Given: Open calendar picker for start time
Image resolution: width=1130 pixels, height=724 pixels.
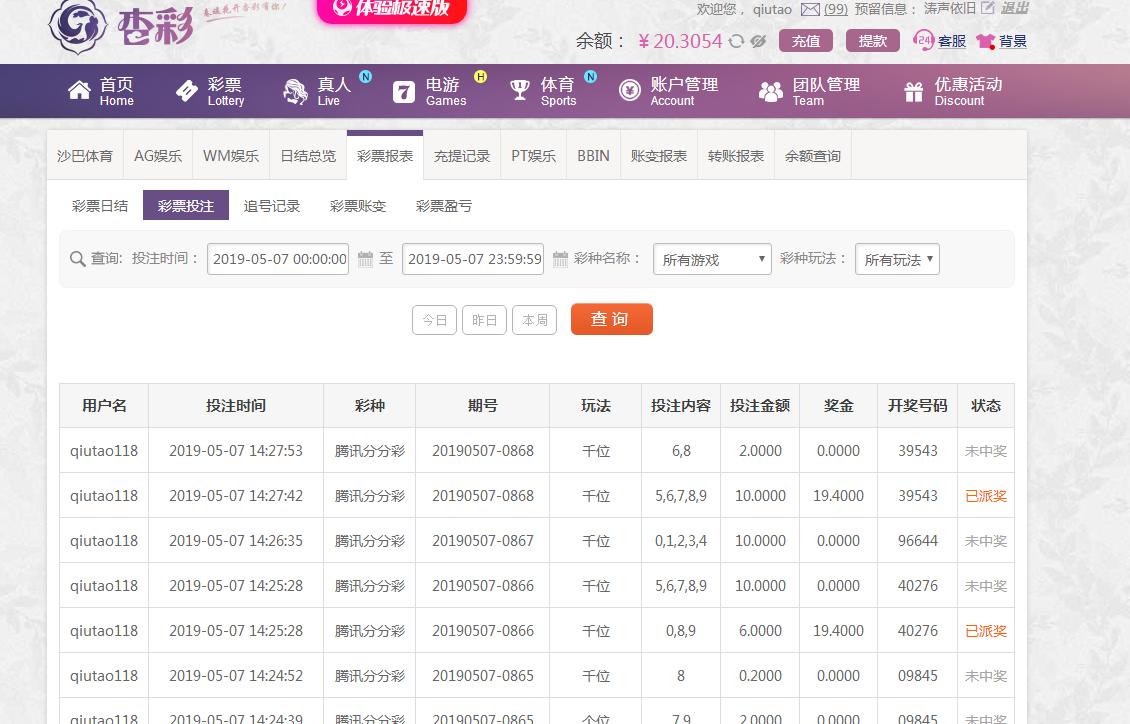Looking at the screenshot, I should pos(365,259).
